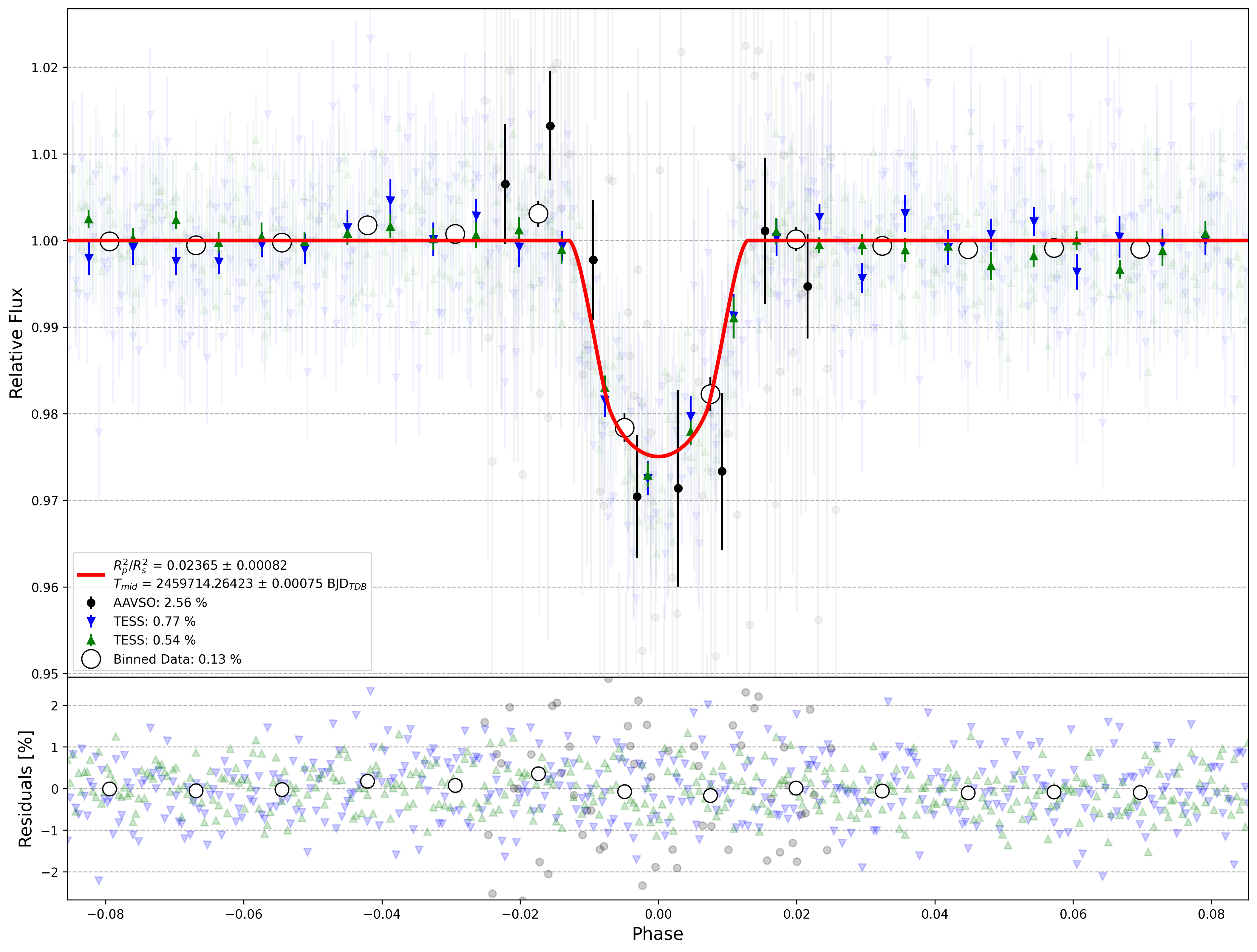Screen dimensions: 1257x952
Task: Click the "0" tick label on the residuals axis
Action: (x=55, y=789)
